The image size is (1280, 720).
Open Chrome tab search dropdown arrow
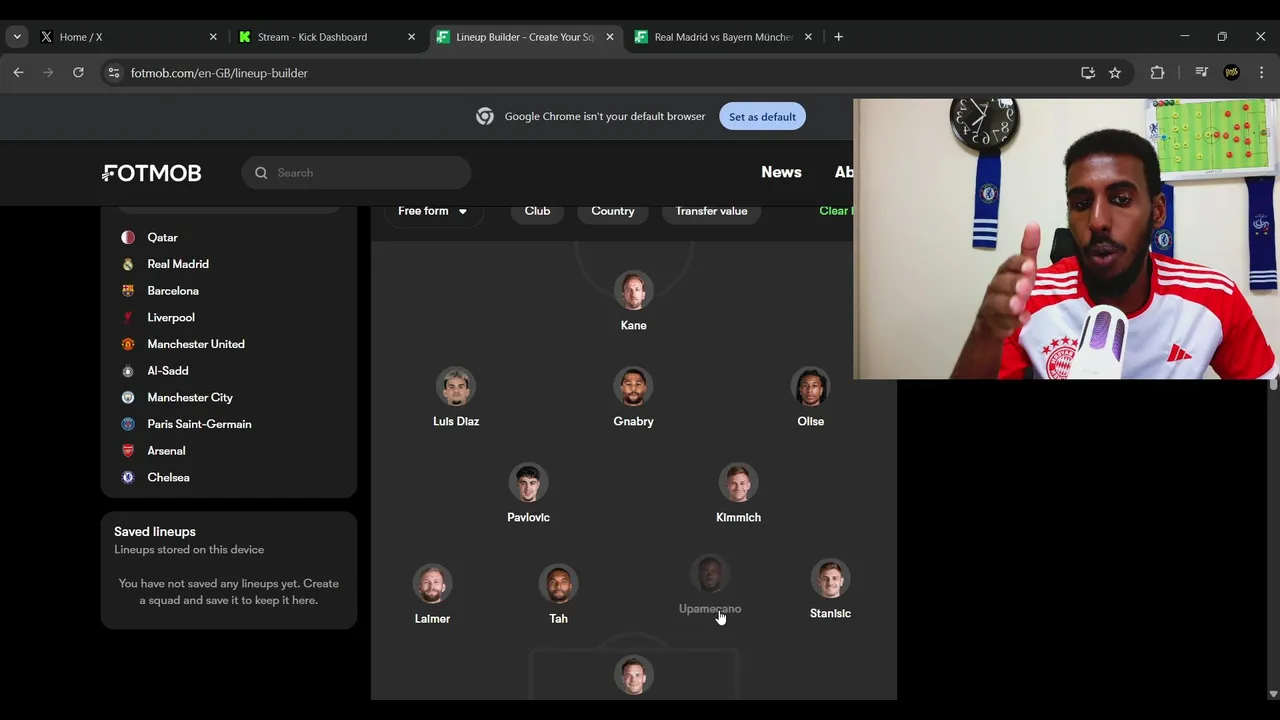(x=17, y=37)
